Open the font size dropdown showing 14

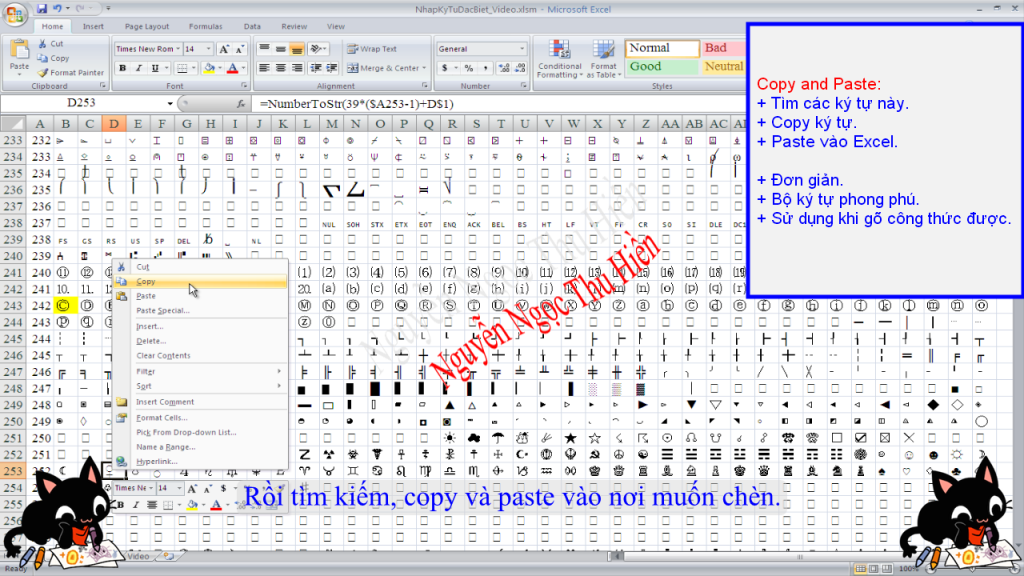[208, 49]
